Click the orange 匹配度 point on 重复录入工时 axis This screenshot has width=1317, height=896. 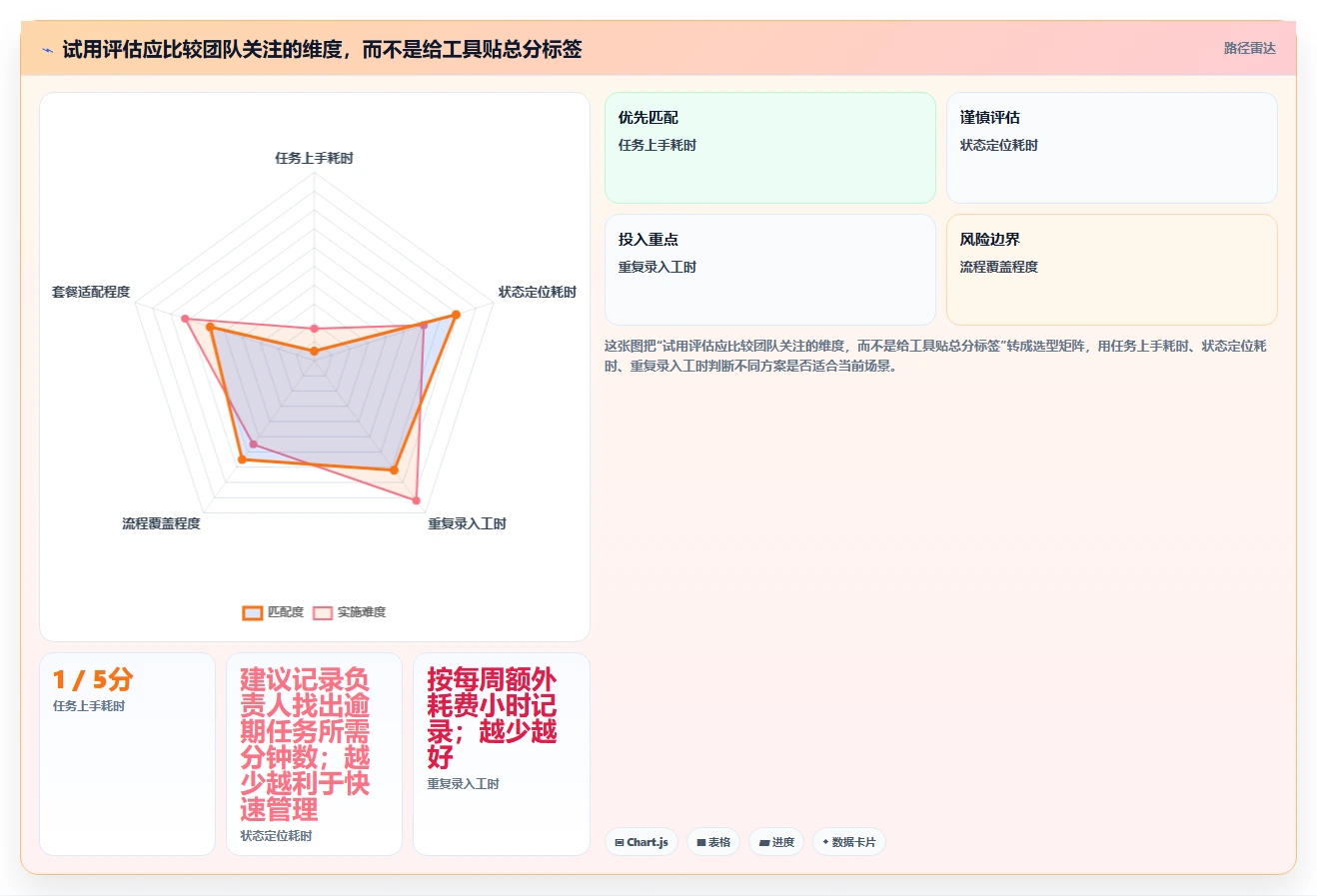tap(394, 469)
